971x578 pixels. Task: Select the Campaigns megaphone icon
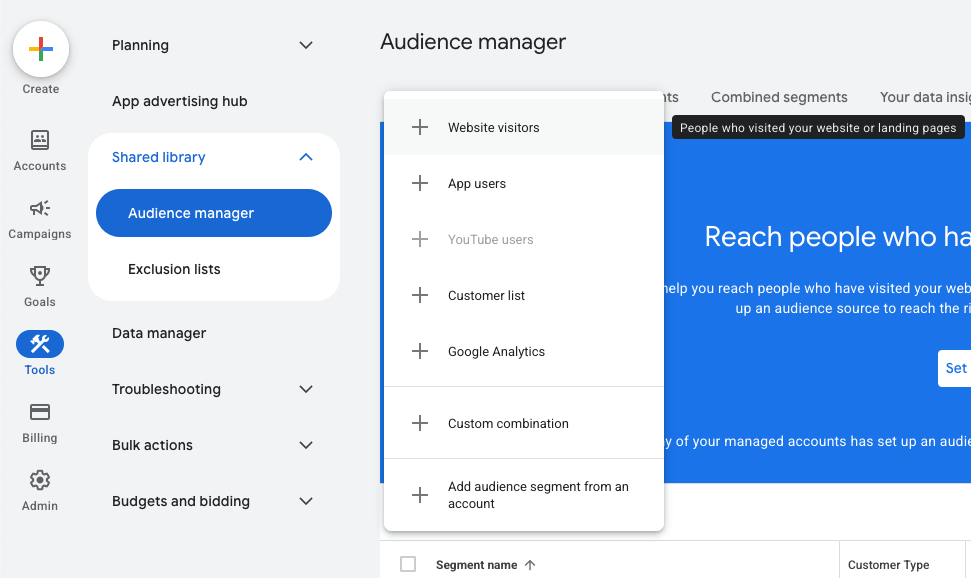point(40,209)
